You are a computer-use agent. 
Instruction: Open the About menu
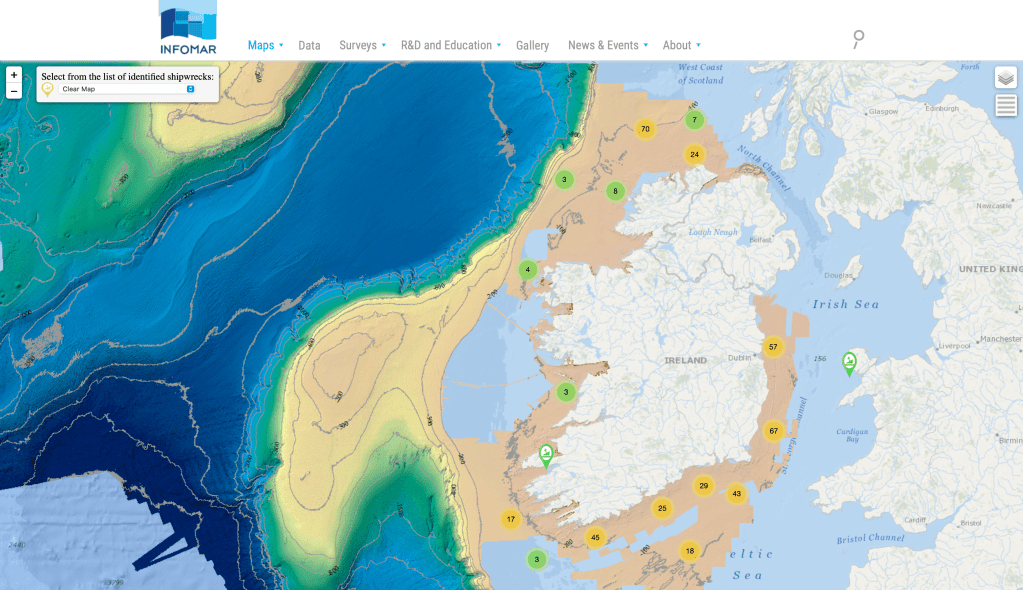pos(680,45)
